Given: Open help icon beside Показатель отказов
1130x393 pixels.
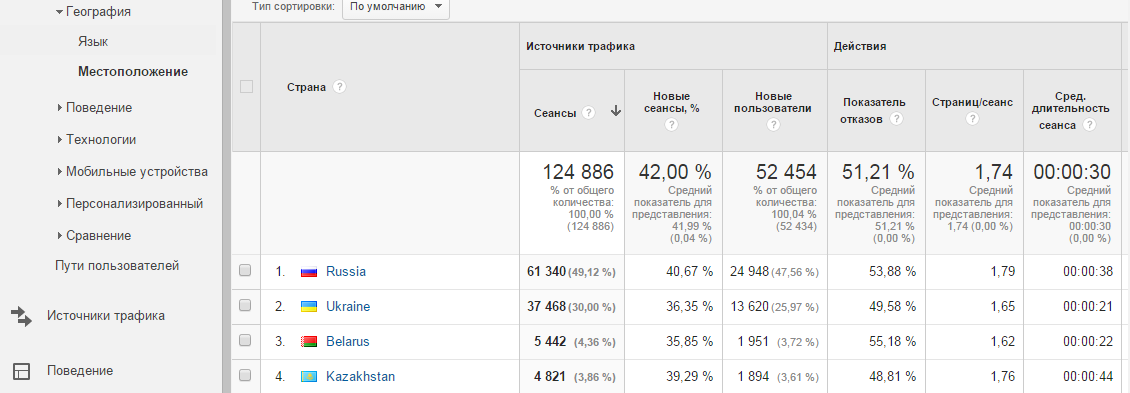Looking at the screenshot, I should coord(896,119).
